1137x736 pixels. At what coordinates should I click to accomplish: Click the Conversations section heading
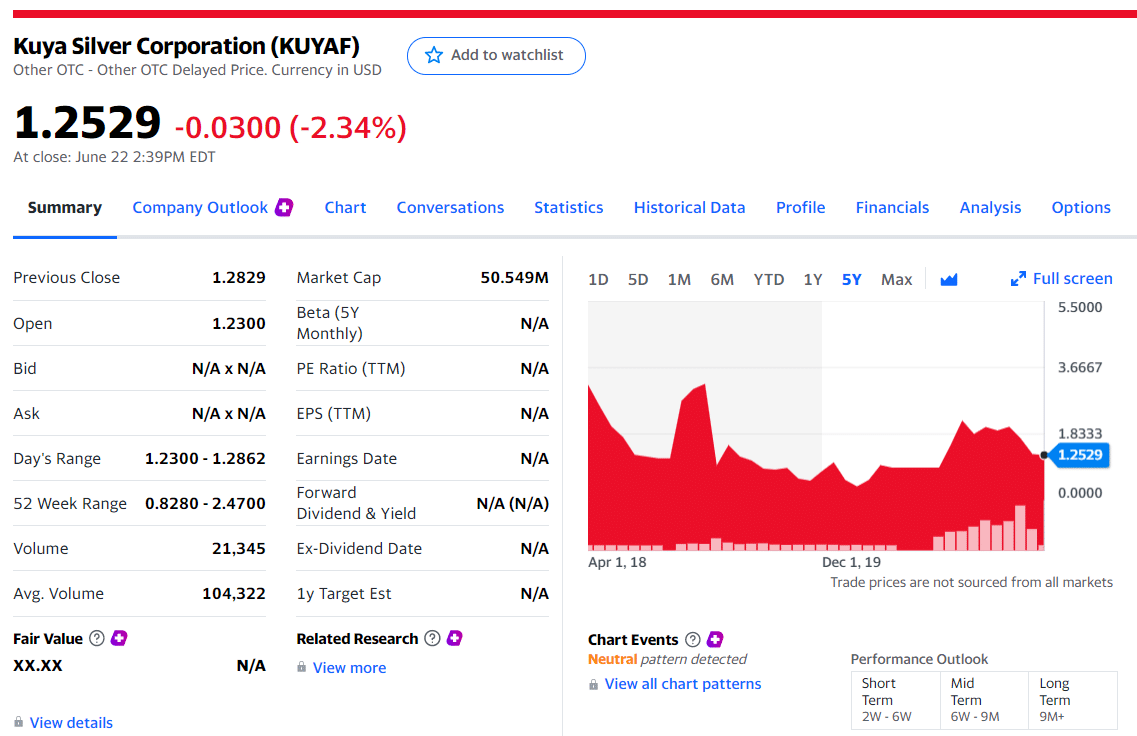pyautogui.click(x=450, y=207)
